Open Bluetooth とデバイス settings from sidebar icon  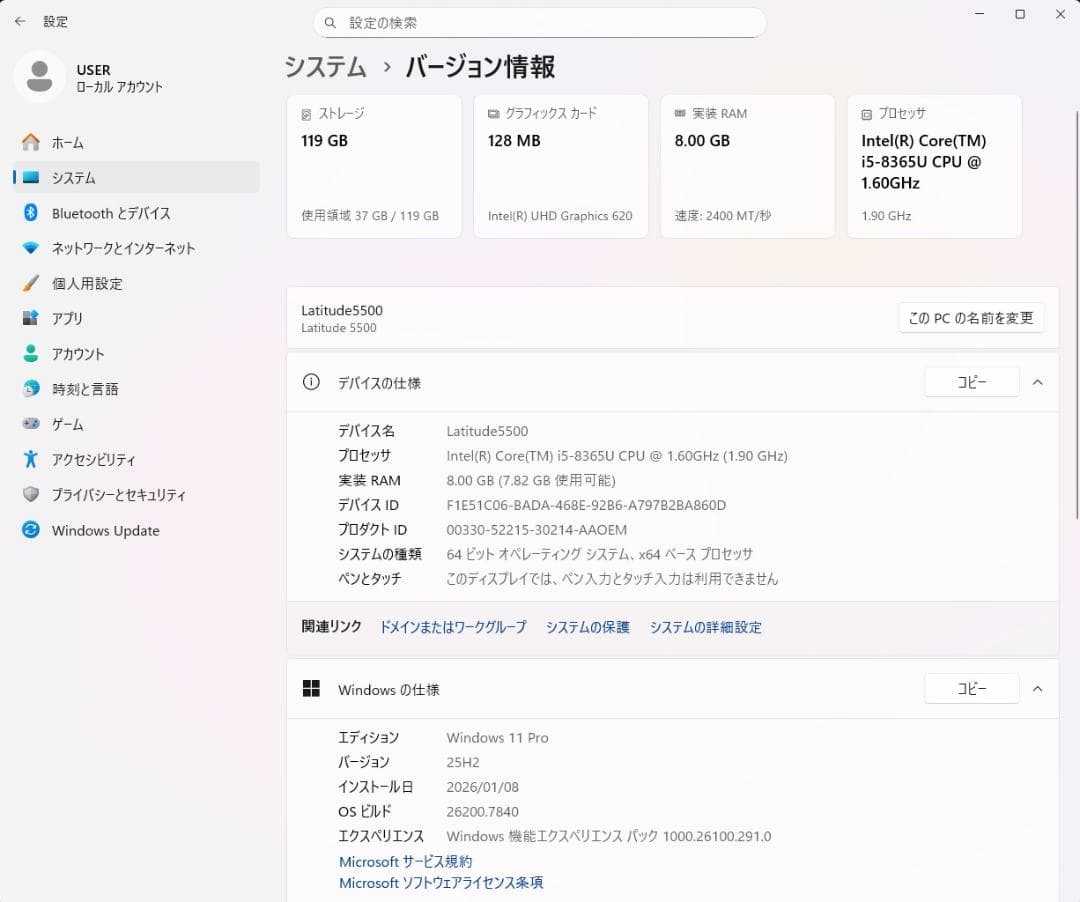click(30, 213)
